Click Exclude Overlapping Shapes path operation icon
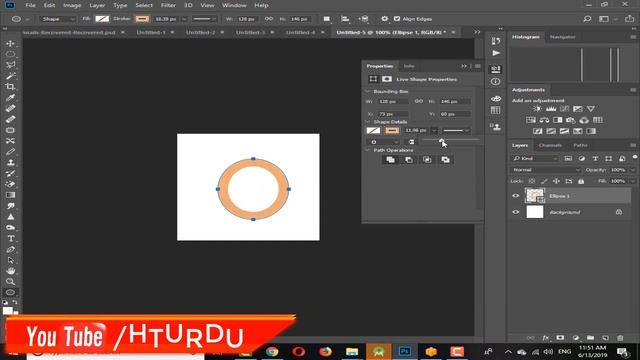 tap(445, 160)
